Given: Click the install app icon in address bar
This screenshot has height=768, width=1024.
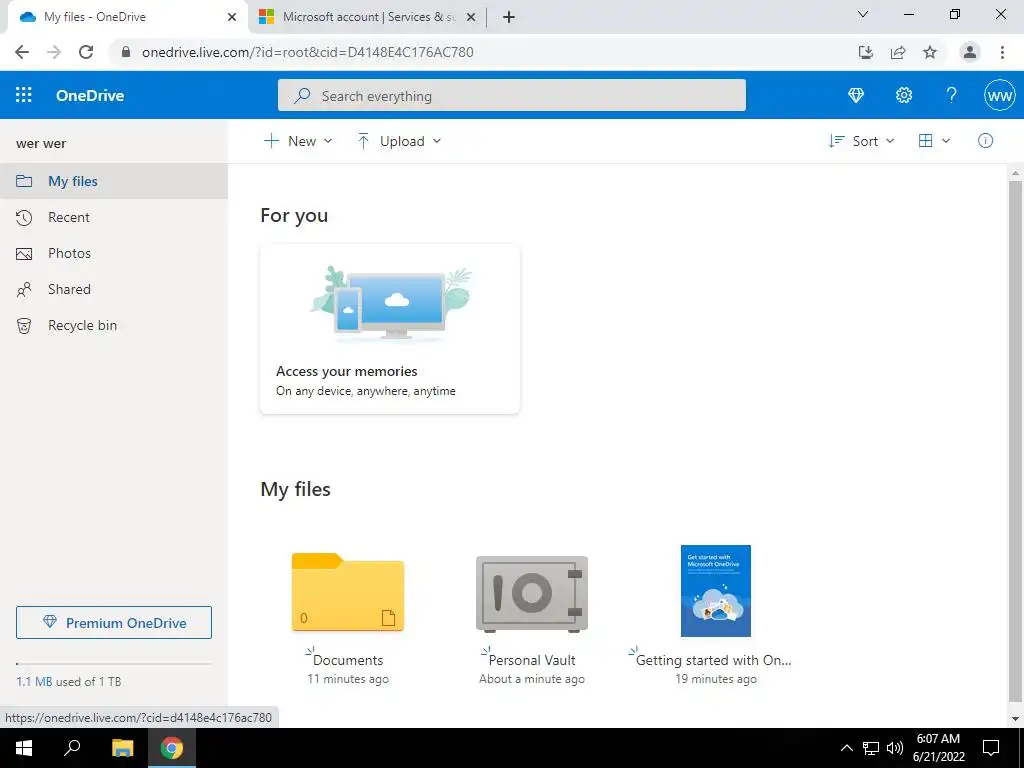Looking at the screenshot, I should coord(865,52).
